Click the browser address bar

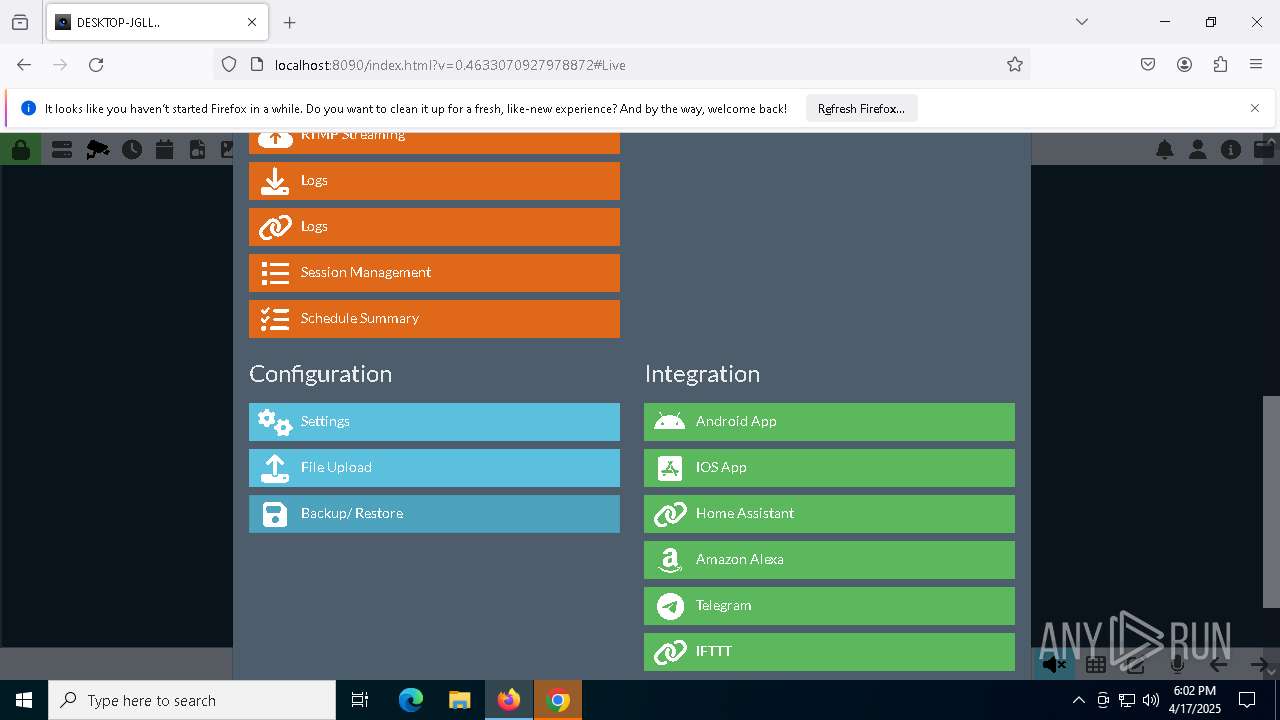click(x=620, y=65)
